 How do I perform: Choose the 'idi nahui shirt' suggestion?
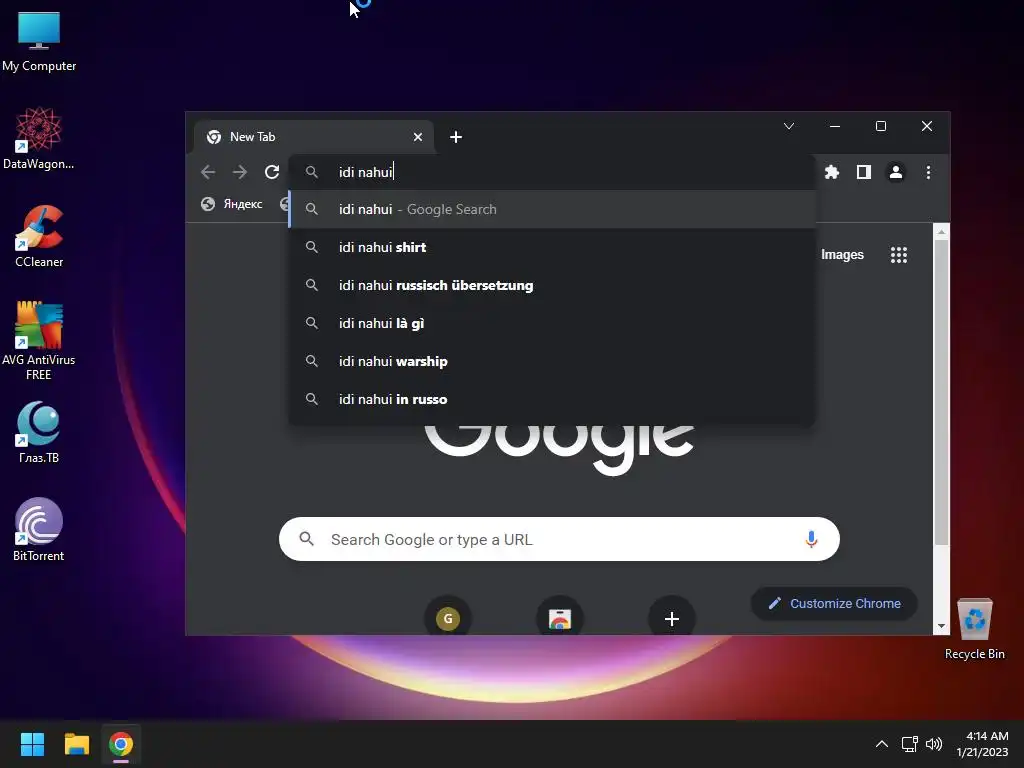[x=552, y=248]
